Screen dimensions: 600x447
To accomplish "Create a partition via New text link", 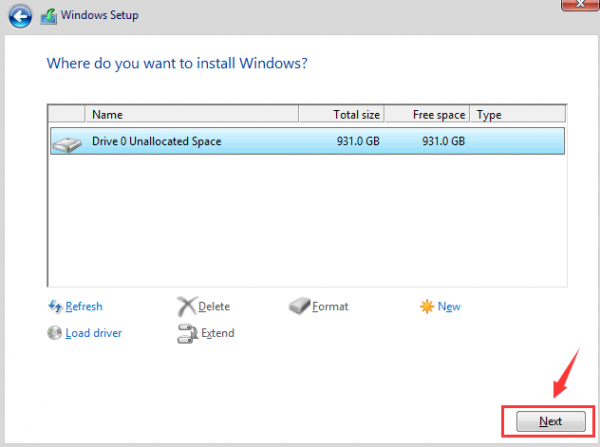I will [x=449, y=307].
